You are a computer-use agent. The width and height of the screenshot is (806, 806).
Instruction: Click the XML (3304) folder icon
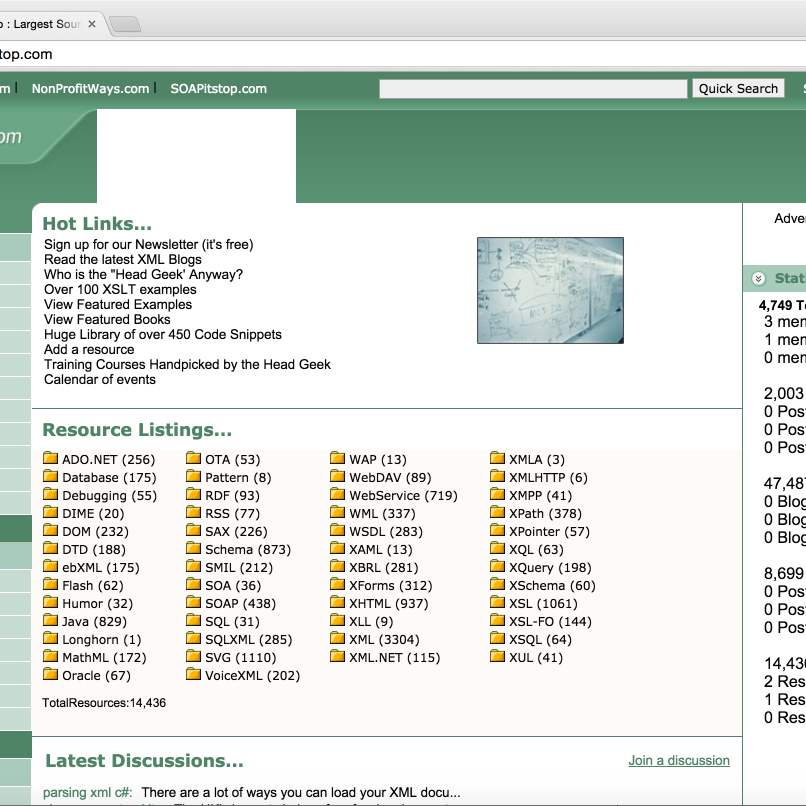(337, 637)
